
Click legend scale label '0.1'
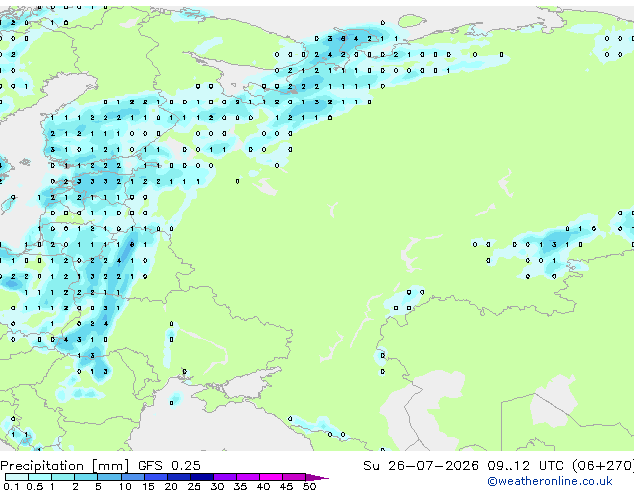coord(11,486)
